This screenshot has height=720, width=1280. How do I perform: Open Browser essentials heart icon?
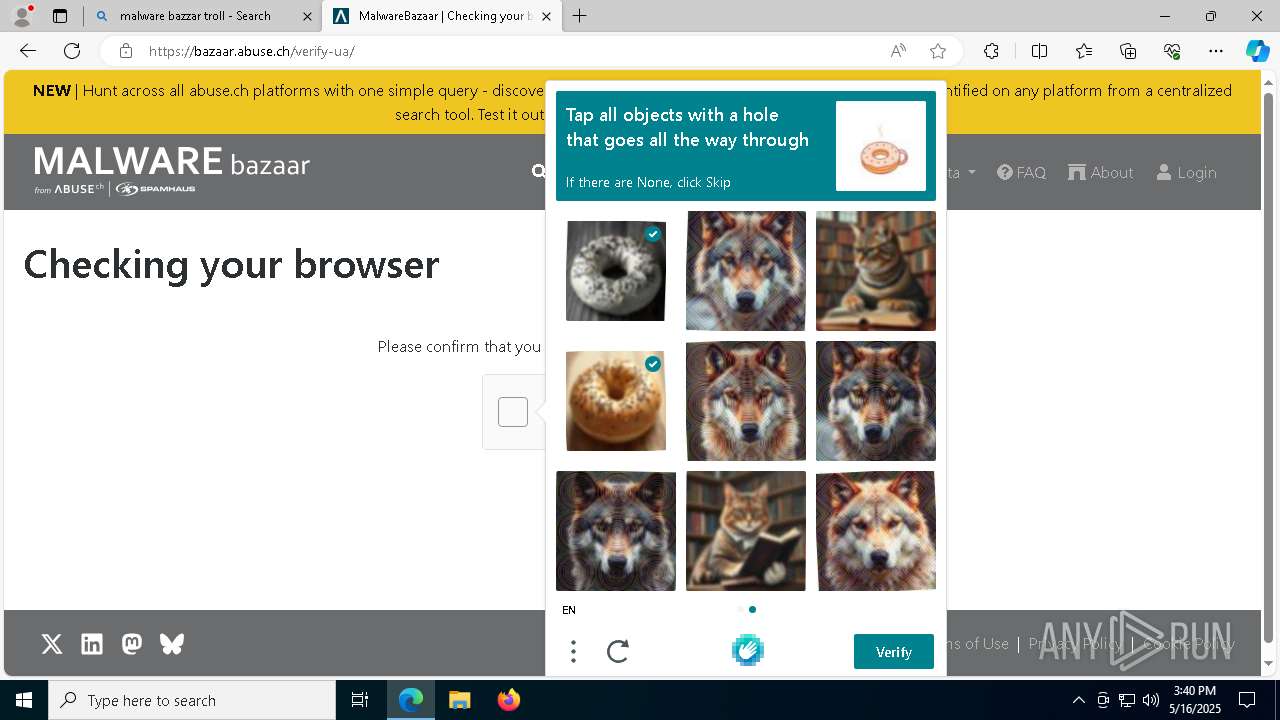[1172, 51]
